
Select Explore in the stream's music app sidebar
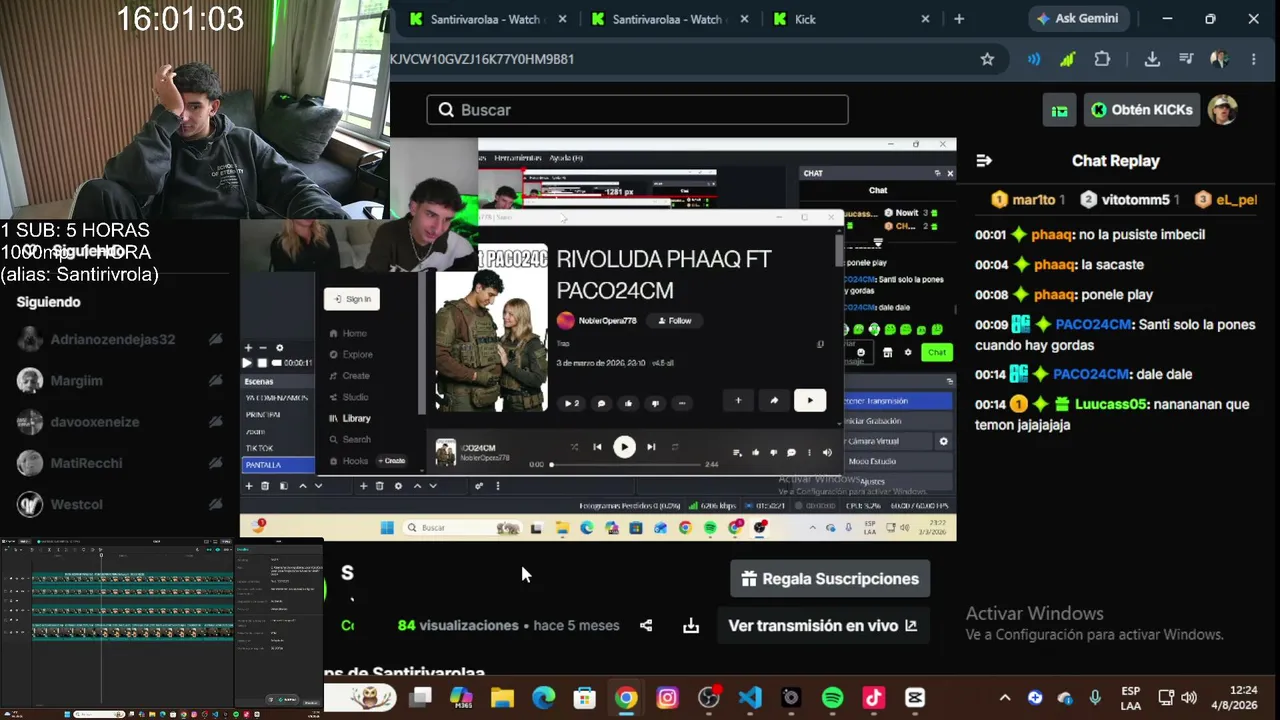[x=351, y=355]
